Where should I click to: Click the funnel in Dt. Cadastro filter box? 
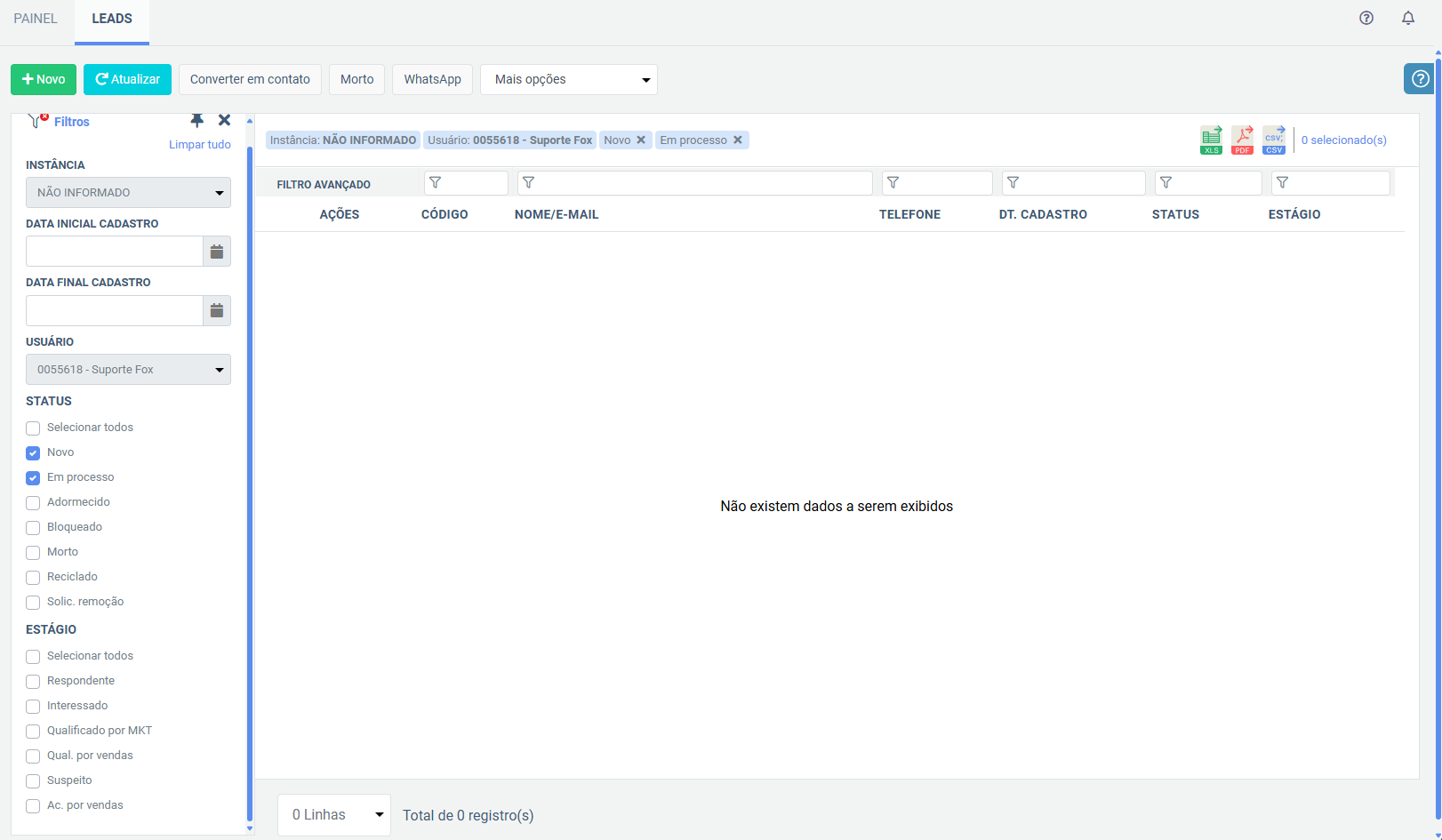tap(1013, 182)
